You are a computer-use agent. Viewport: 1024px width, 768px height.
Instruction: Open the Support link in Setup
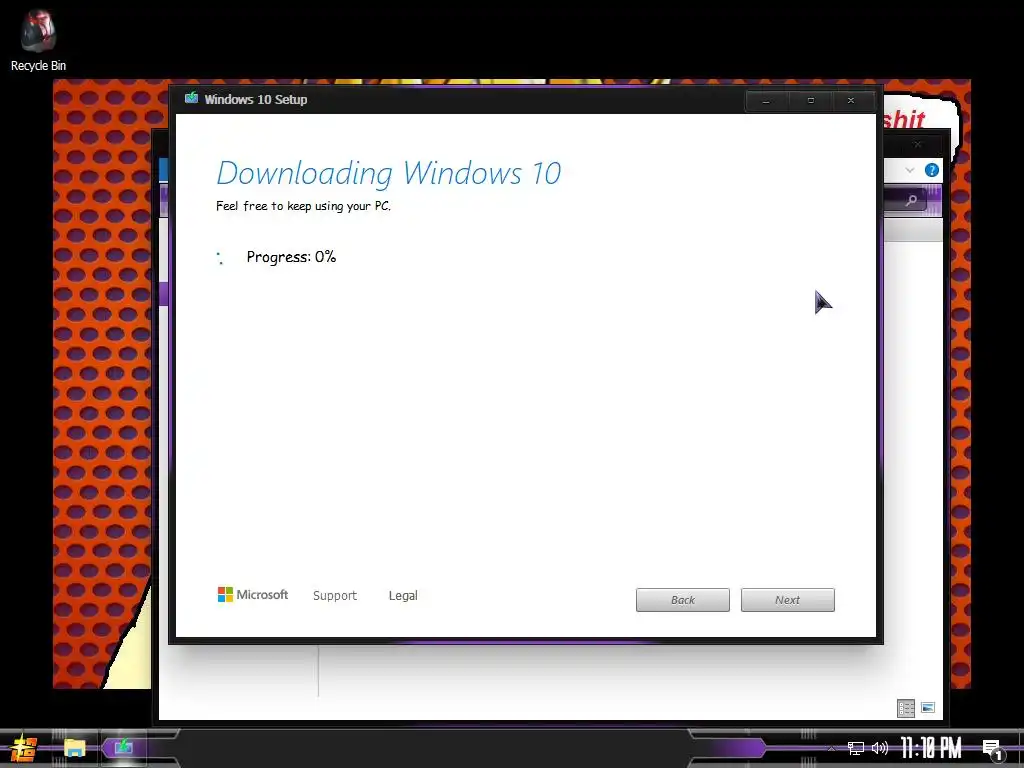coord(335,596)
